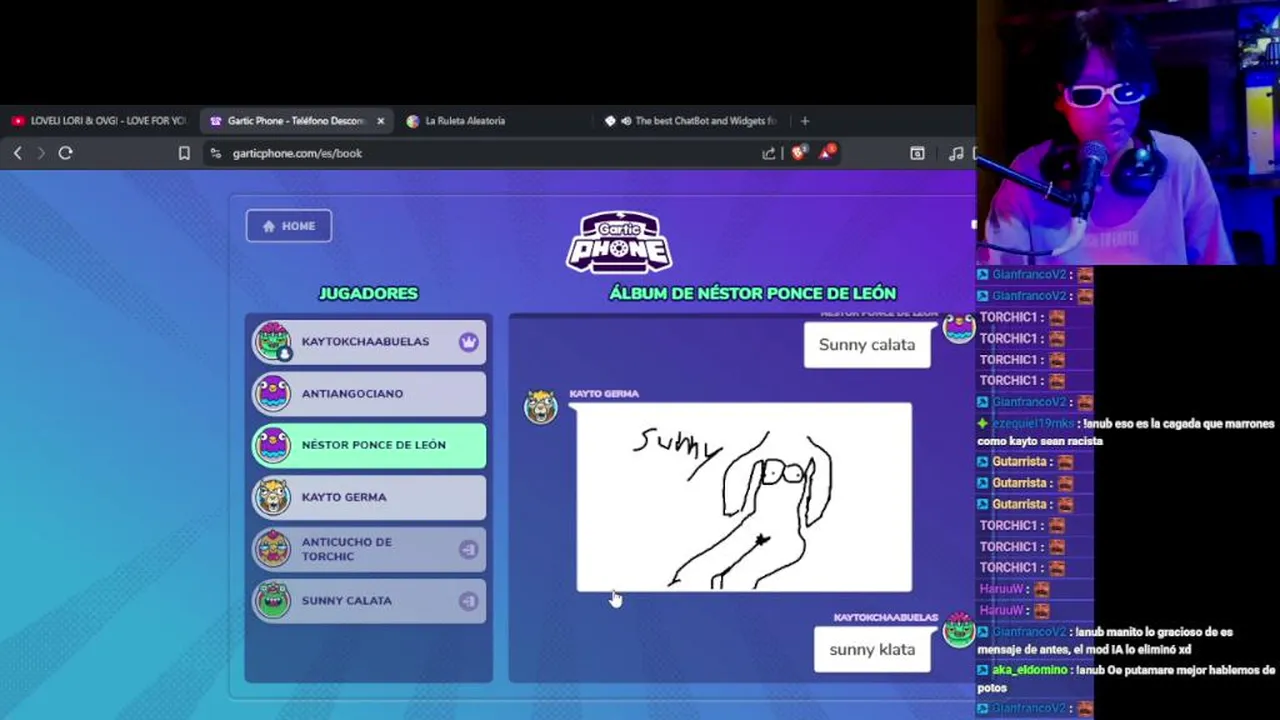Screen dimensions: 1280x720
Task: Click the sunny klata text bubble
Action: tap(872, 650)
